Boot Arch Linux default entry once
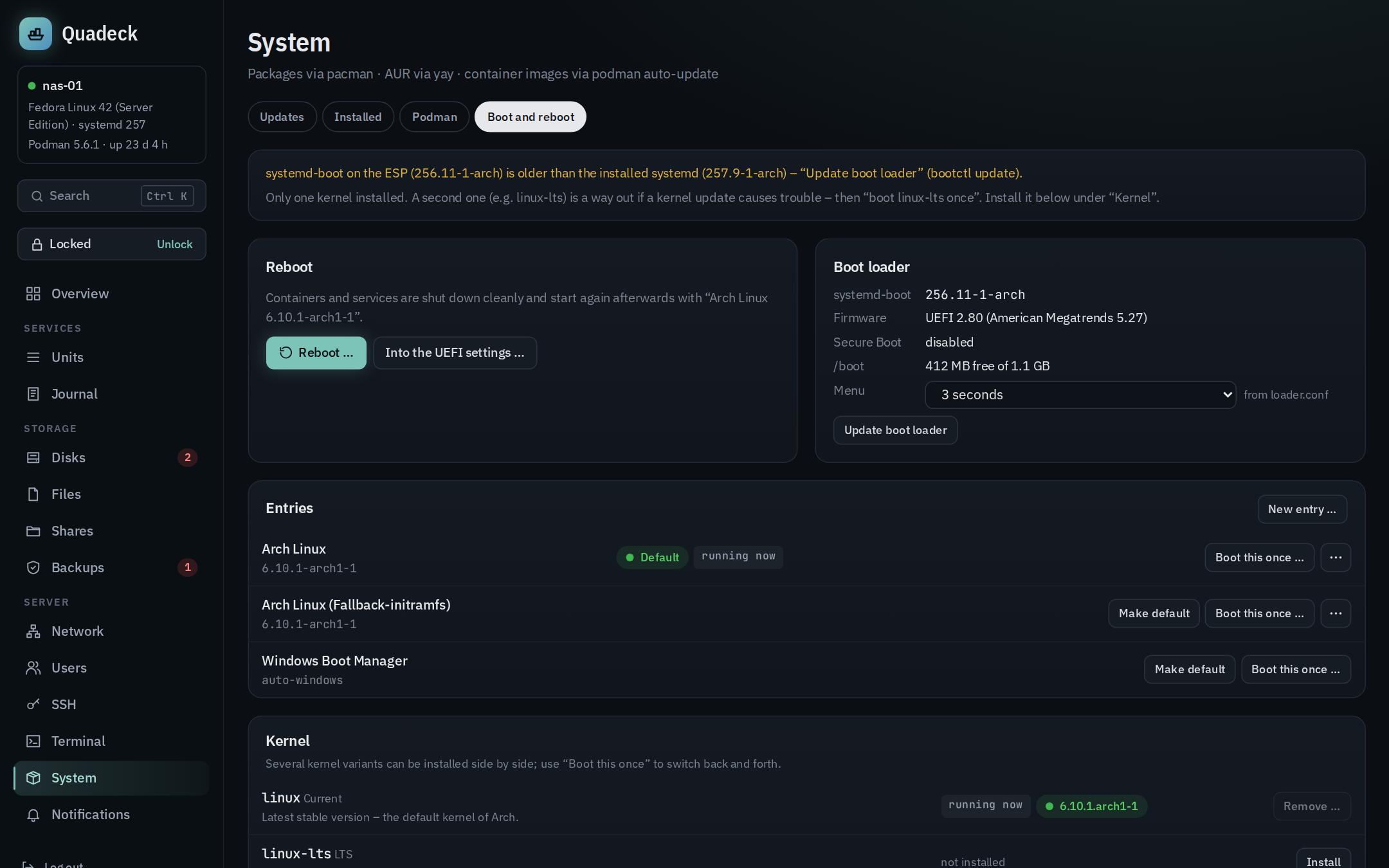Screen dimensions: 1389x868 1260,557
